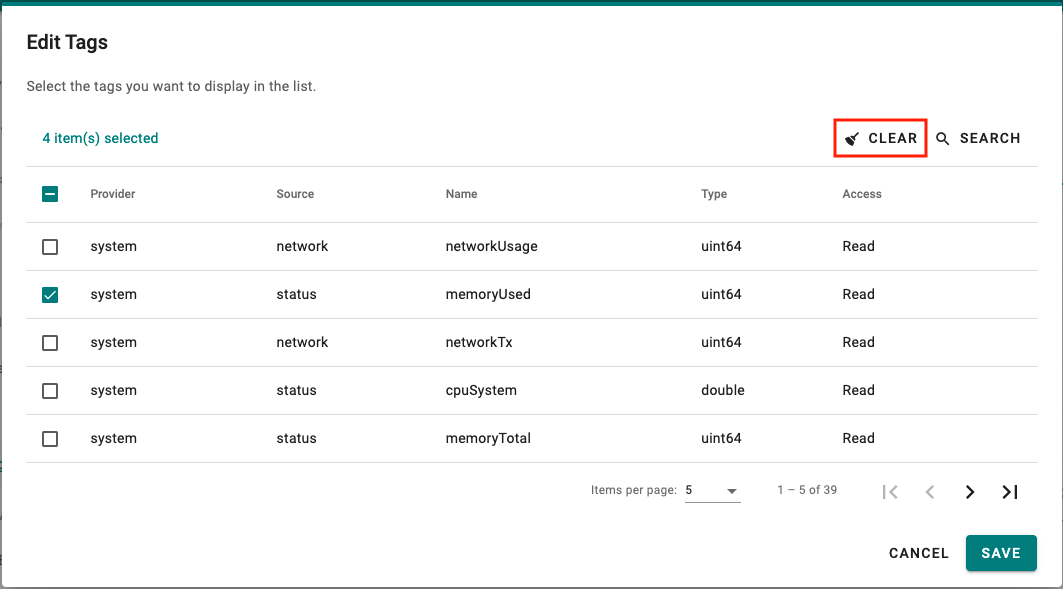Click the magnifier Search icon

point(942,138)
